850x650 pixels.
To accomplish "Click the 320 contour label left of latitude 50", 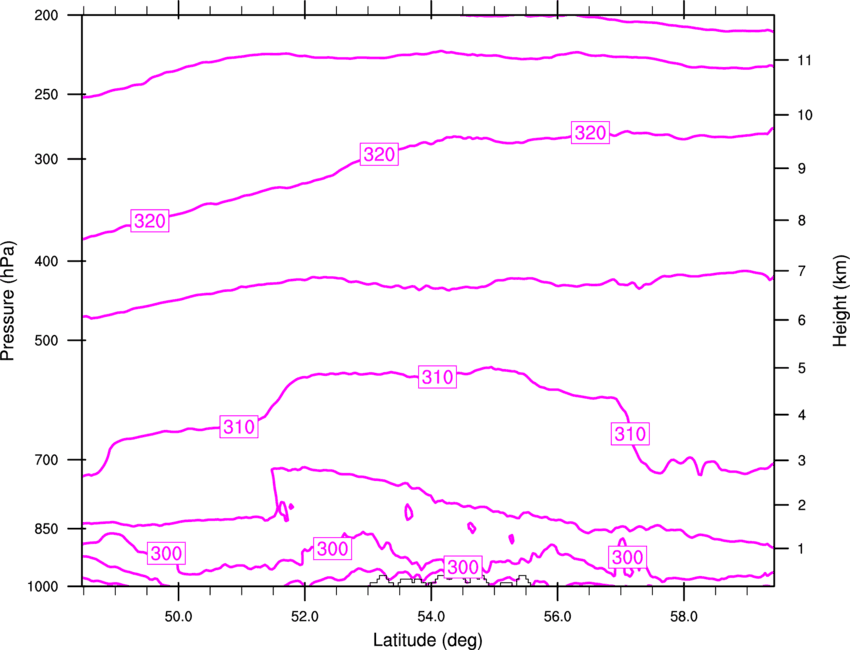I will click(150, 221).
